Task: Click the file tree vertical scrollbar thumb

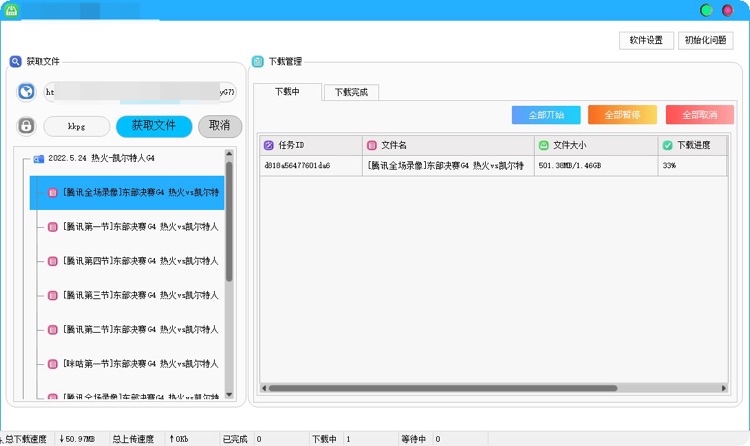Action: [x=229, y=222]
